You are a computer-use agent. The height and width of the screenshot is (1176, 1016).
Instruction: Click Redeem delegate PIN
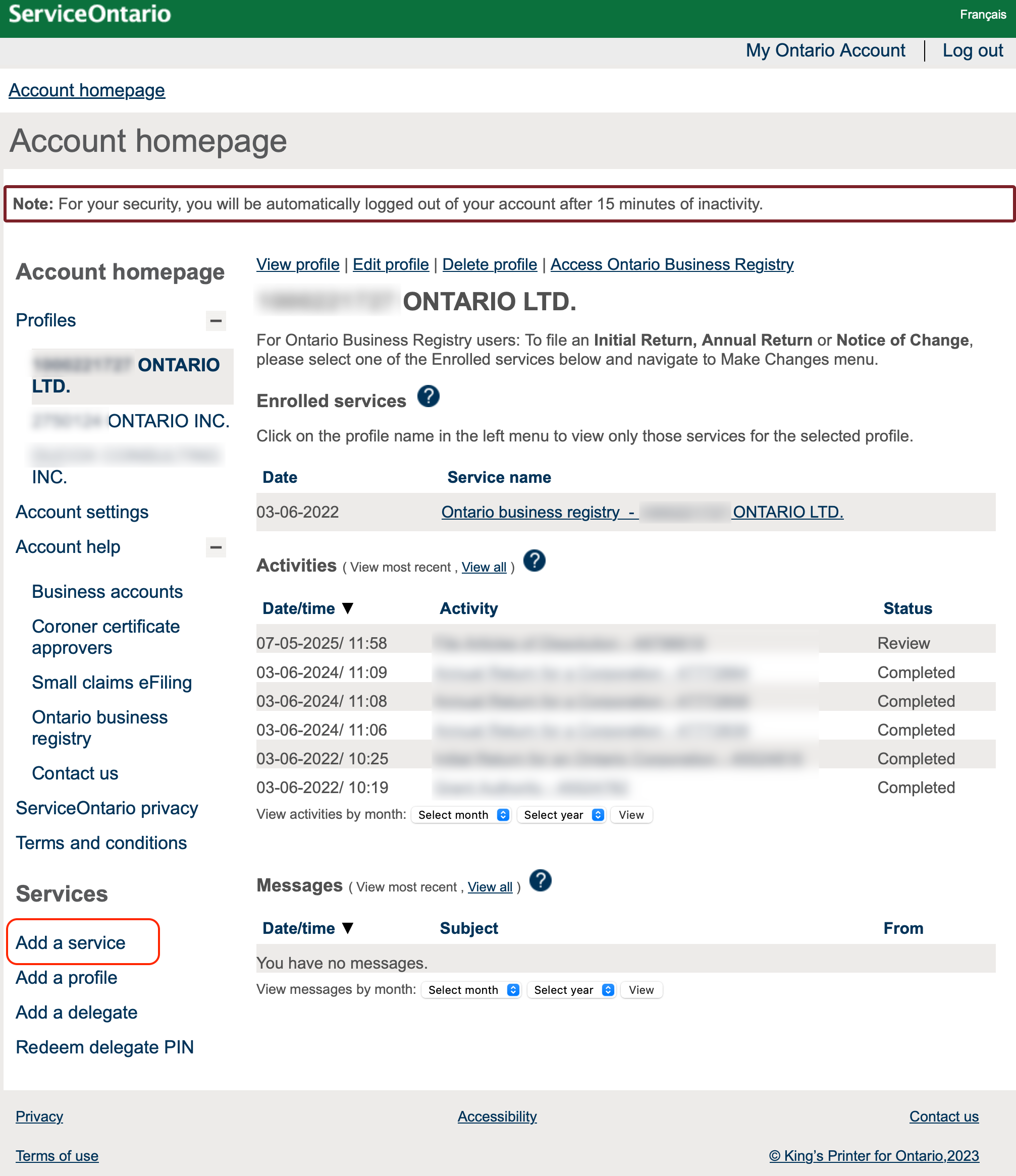click(105, 1047)
